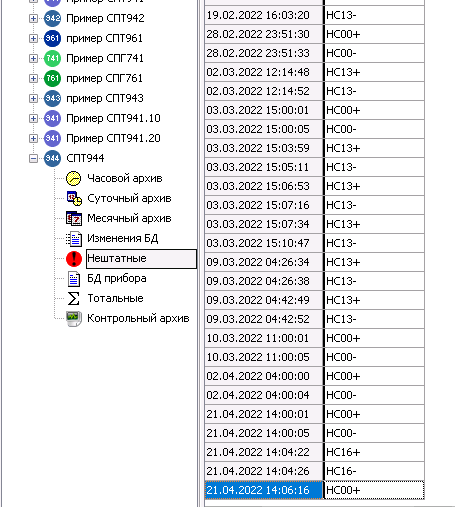This screenshot has height=507, width=455.
Task: Expand the Пример СПГ741 node
Action: [33, 58]
